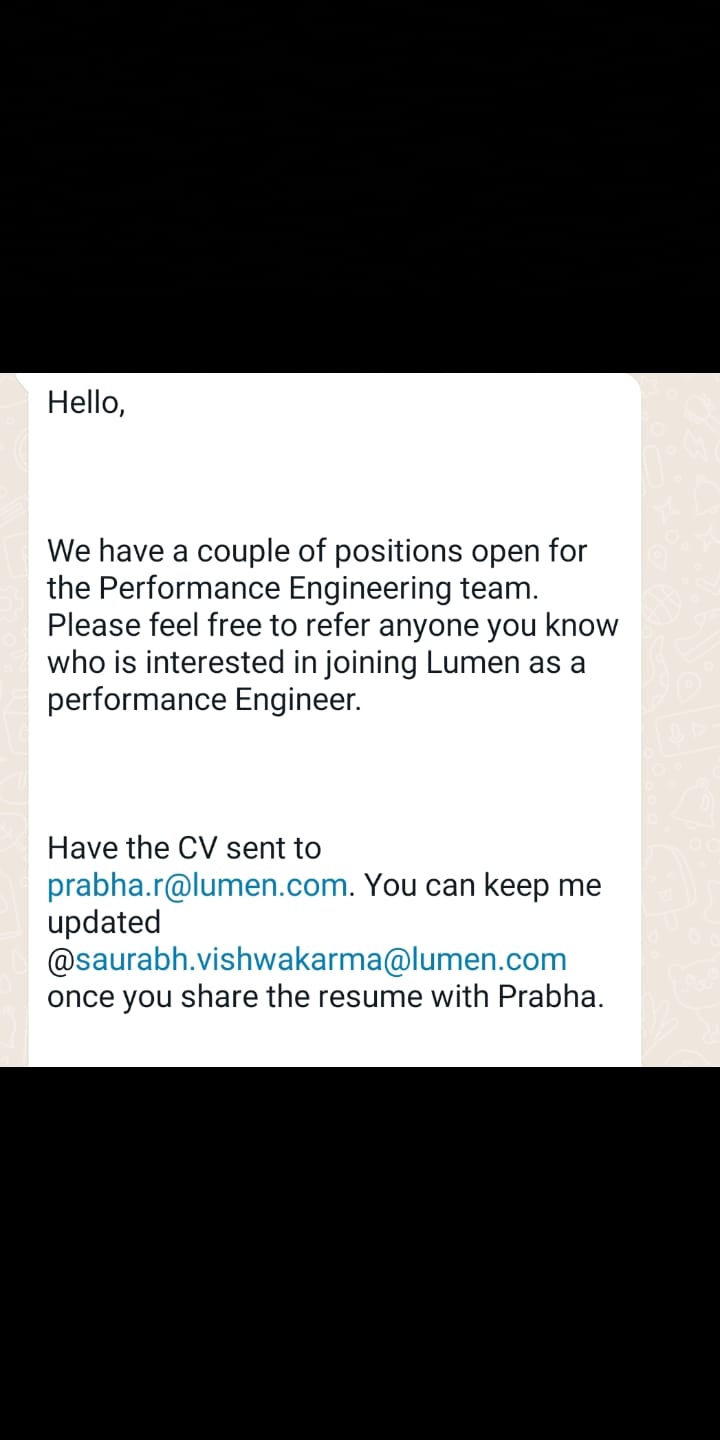Select the "Hello," greeting text

pyautogui.click(x=86, y=402)
